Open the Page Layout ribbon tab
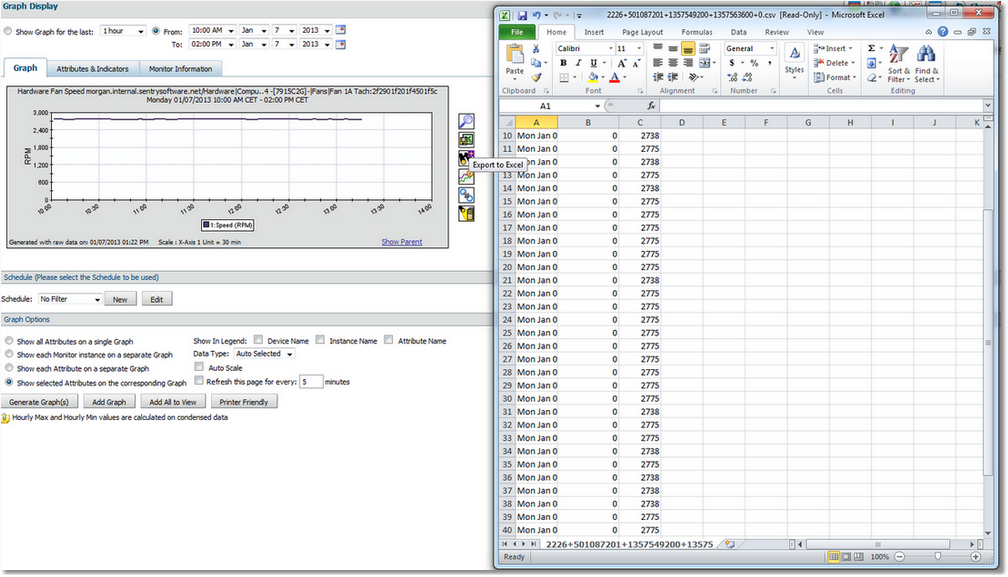 642,32
